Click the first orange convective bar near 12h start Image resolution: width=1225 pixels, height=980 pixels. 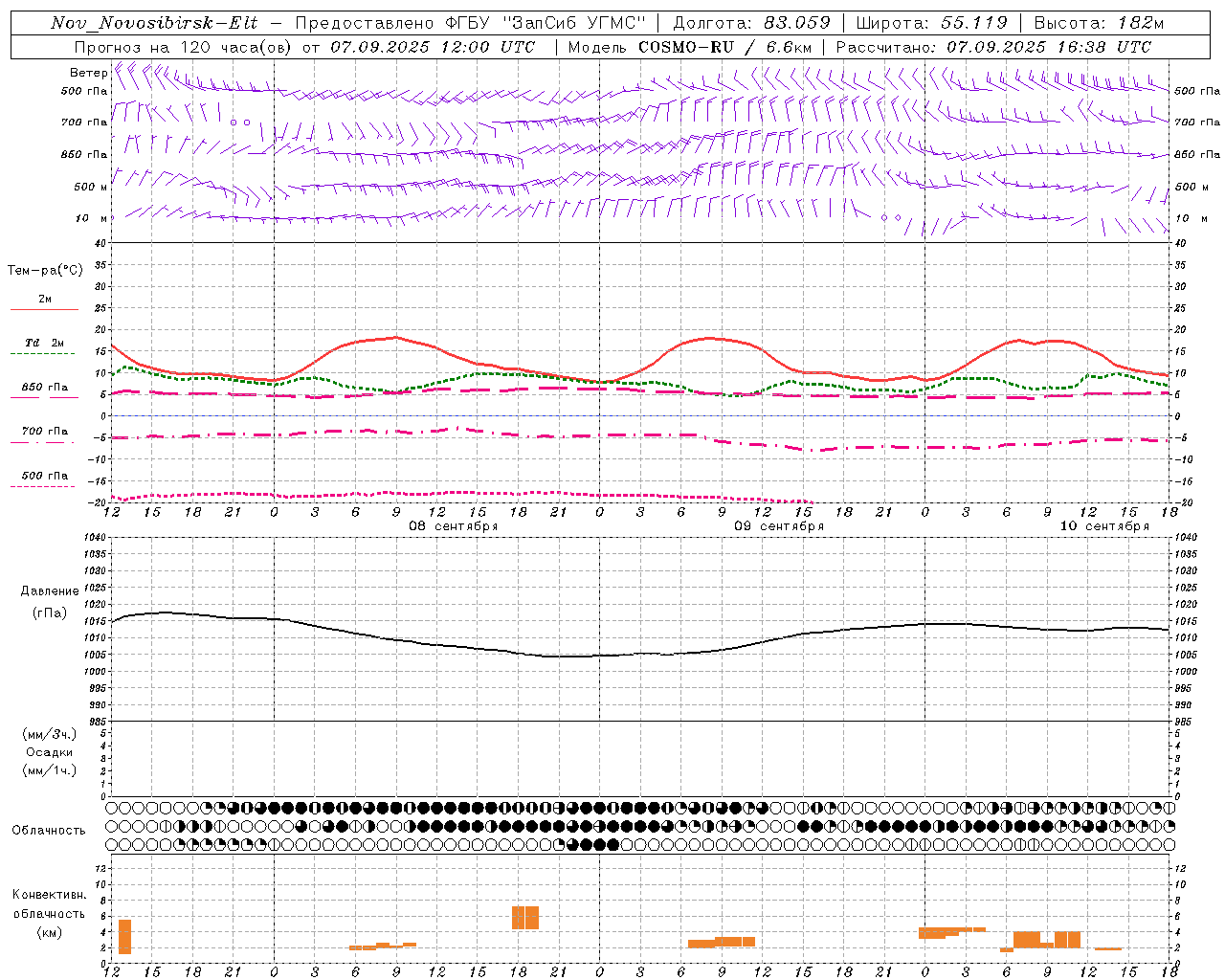pos(124,937)
